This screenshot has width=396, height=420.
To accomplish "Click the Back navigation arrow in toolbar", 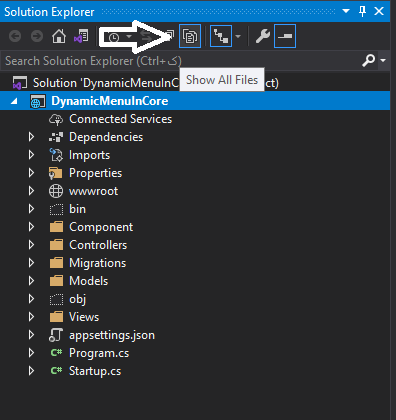I will 15,36.
